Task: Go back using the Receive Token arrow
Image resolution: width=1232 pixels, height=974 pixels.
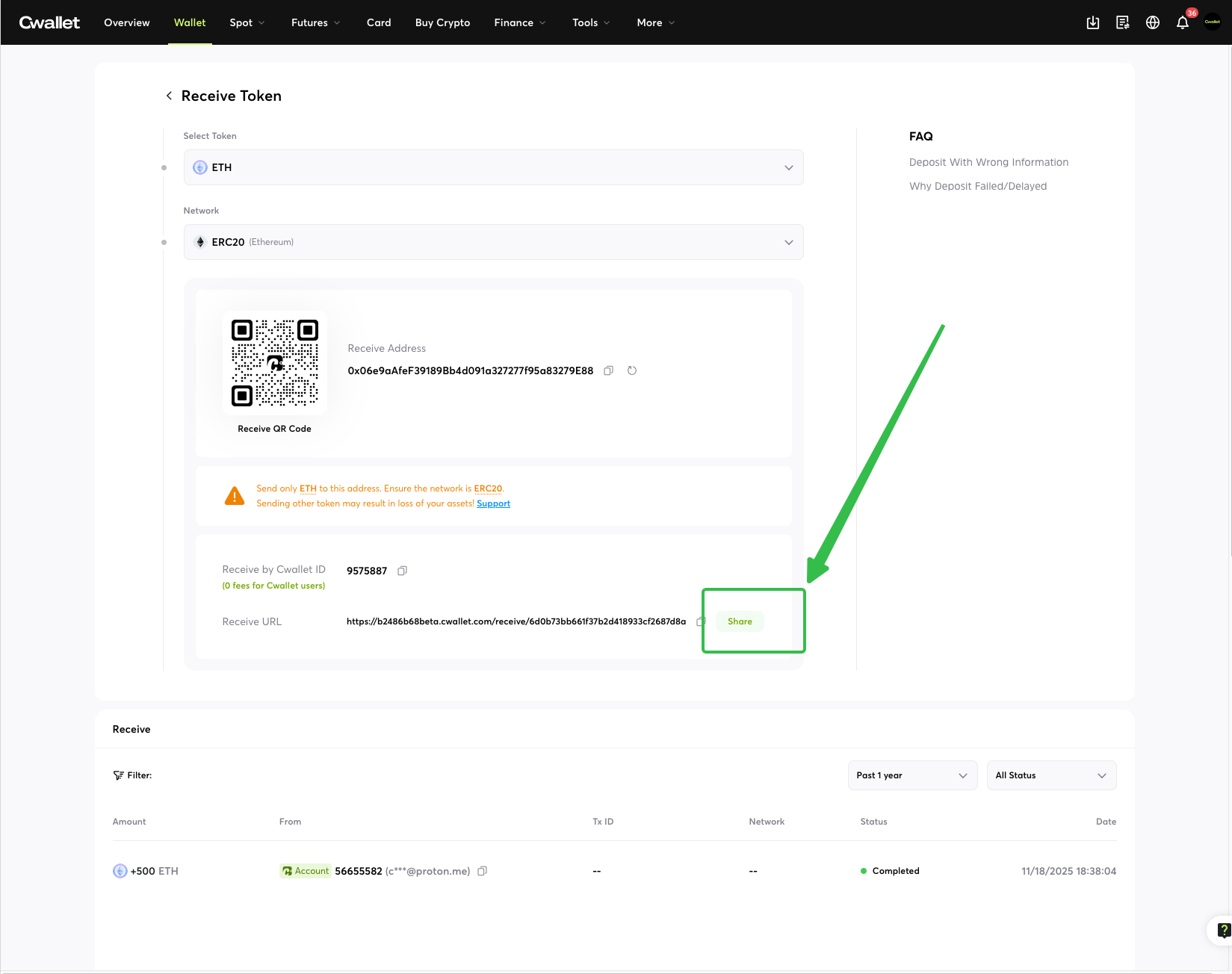Action: 169,96
